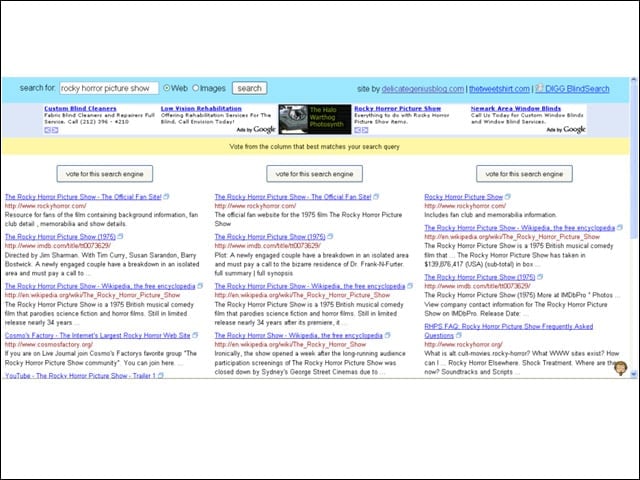The height and width of the screenshot is (480, 640).
Task: Click middle column imdb.com title URL
Action: pos(268,246)
